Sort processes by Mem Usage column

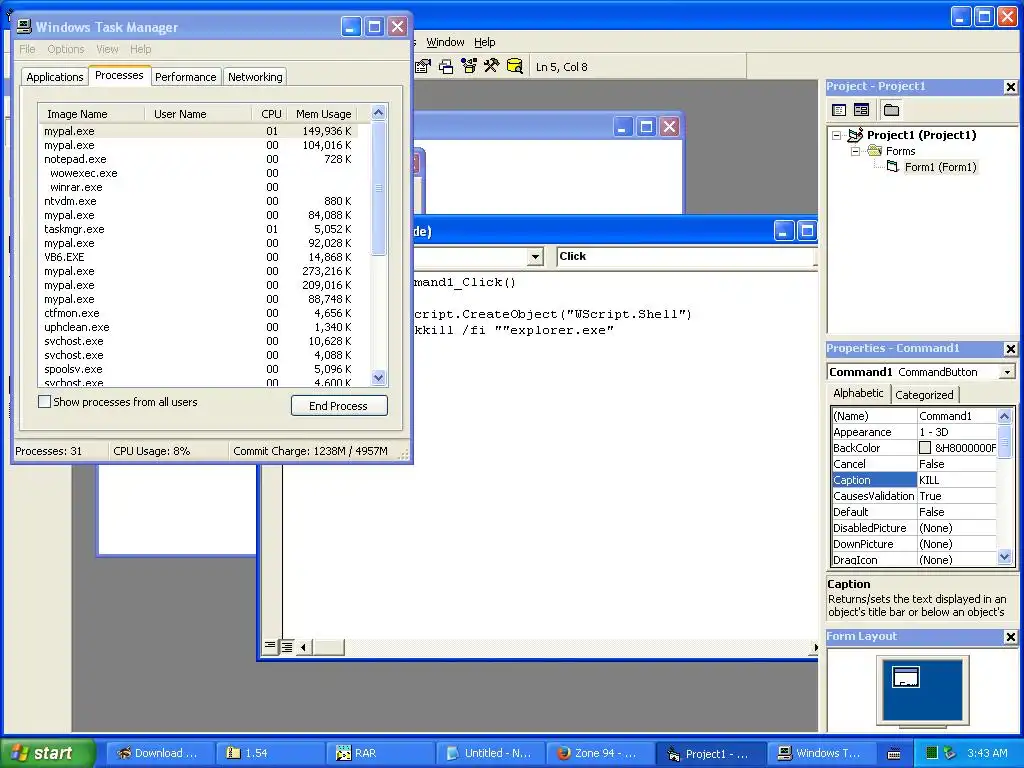coord(323,114)
